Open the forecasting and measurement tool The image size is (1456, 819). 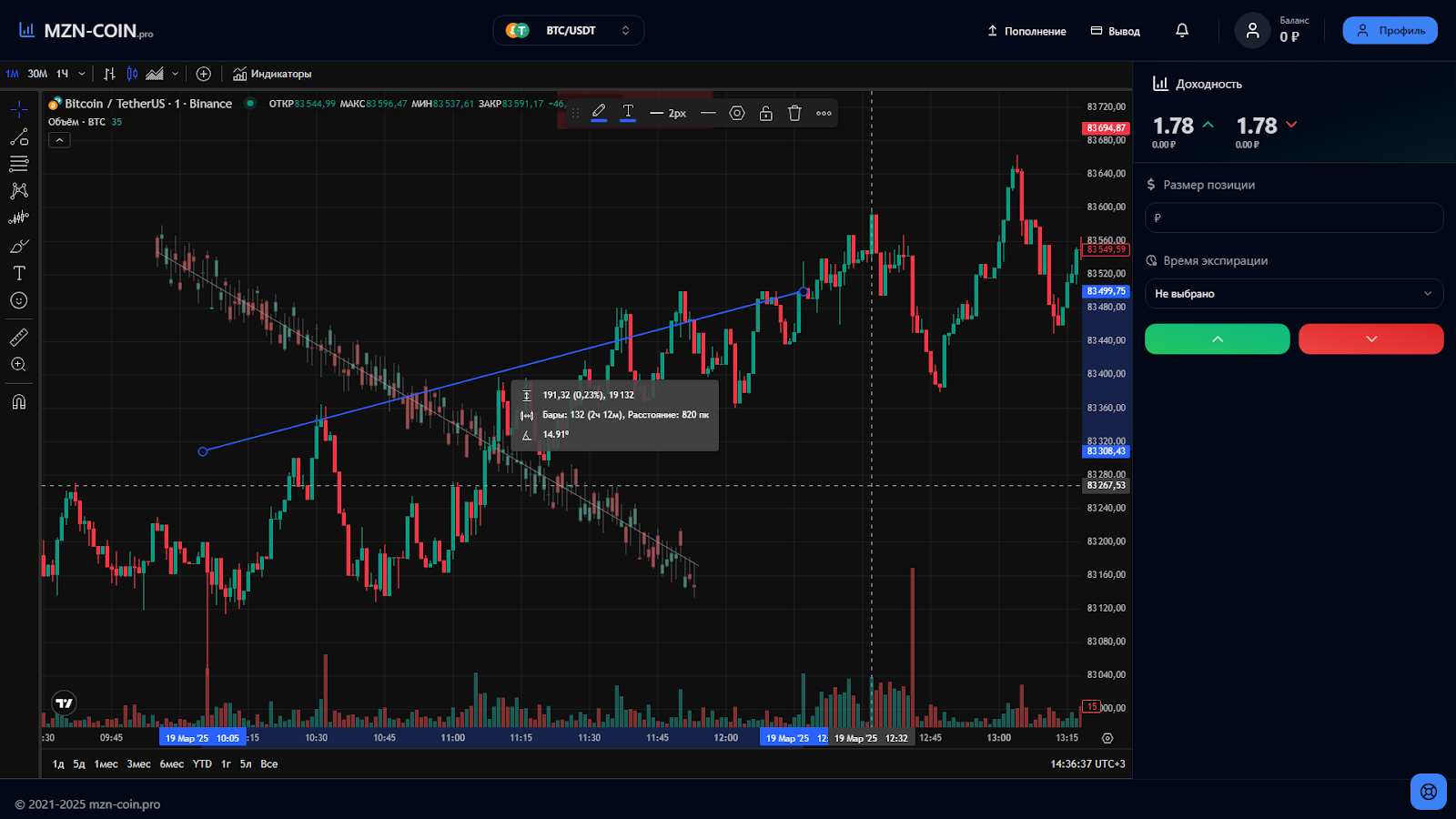click(x=19, y=218)
